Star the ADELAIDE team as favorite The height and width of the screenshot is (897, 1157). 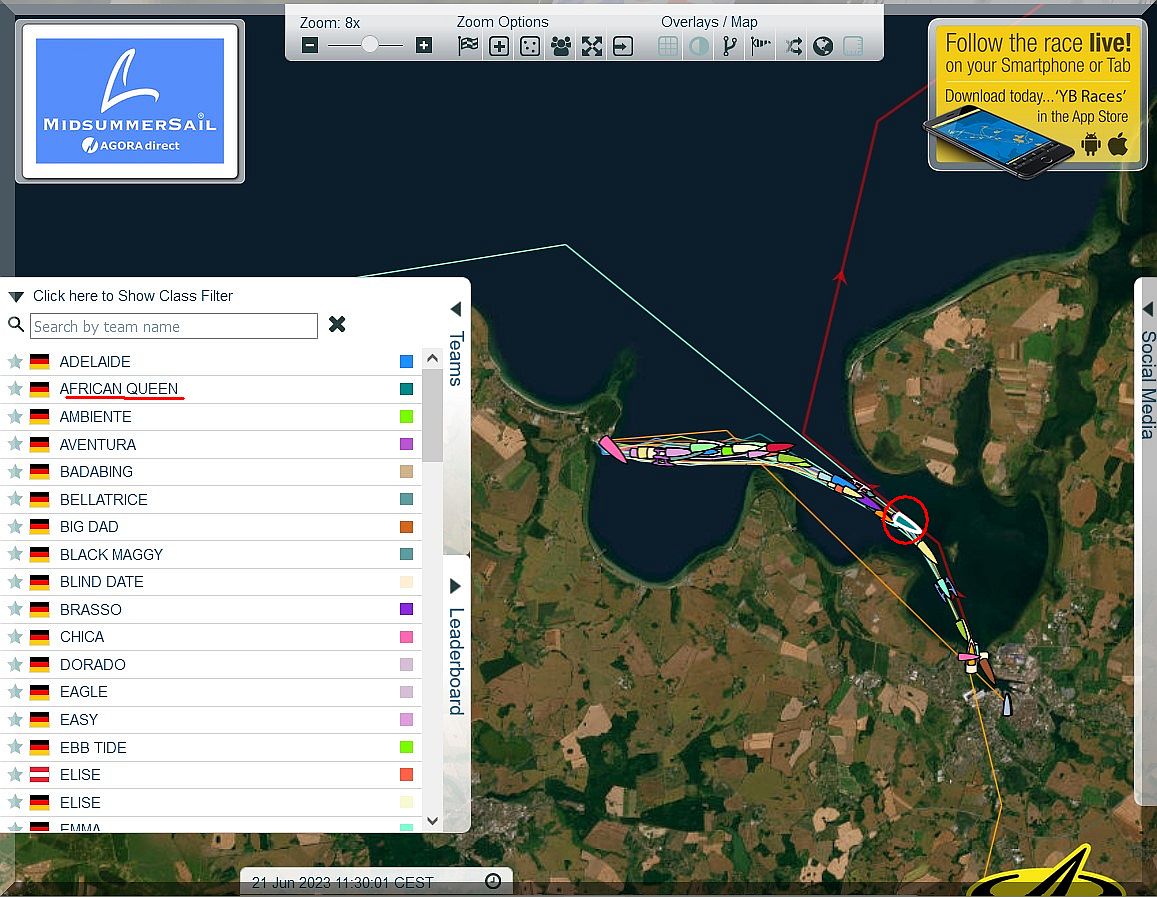[15, 362]
